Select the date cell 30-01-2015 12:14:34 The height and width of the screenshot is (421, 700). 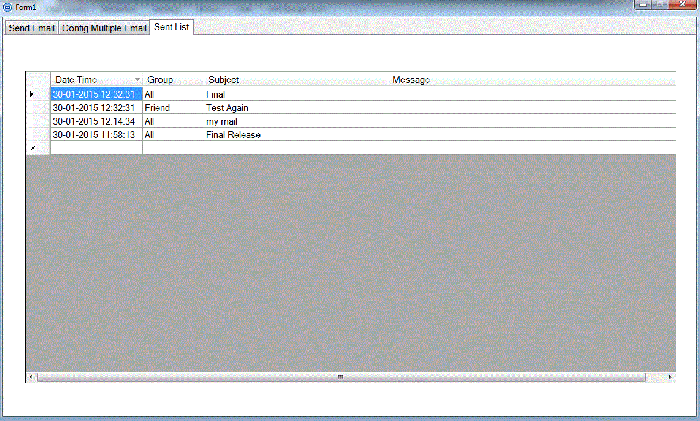(96, 121)
